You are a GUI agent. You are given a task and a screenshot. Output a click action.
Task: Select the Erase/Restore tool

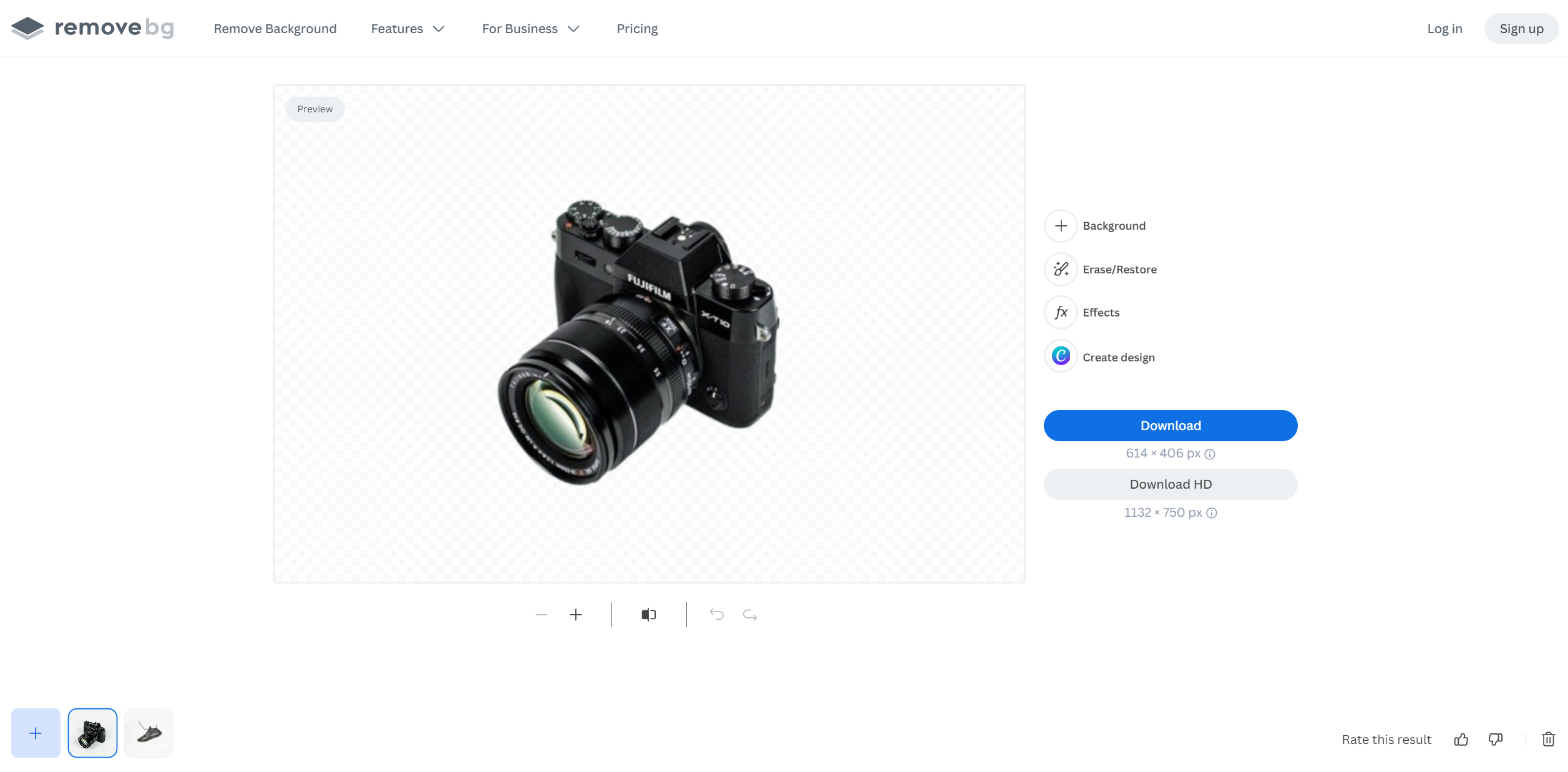(x=1100, y=269)
